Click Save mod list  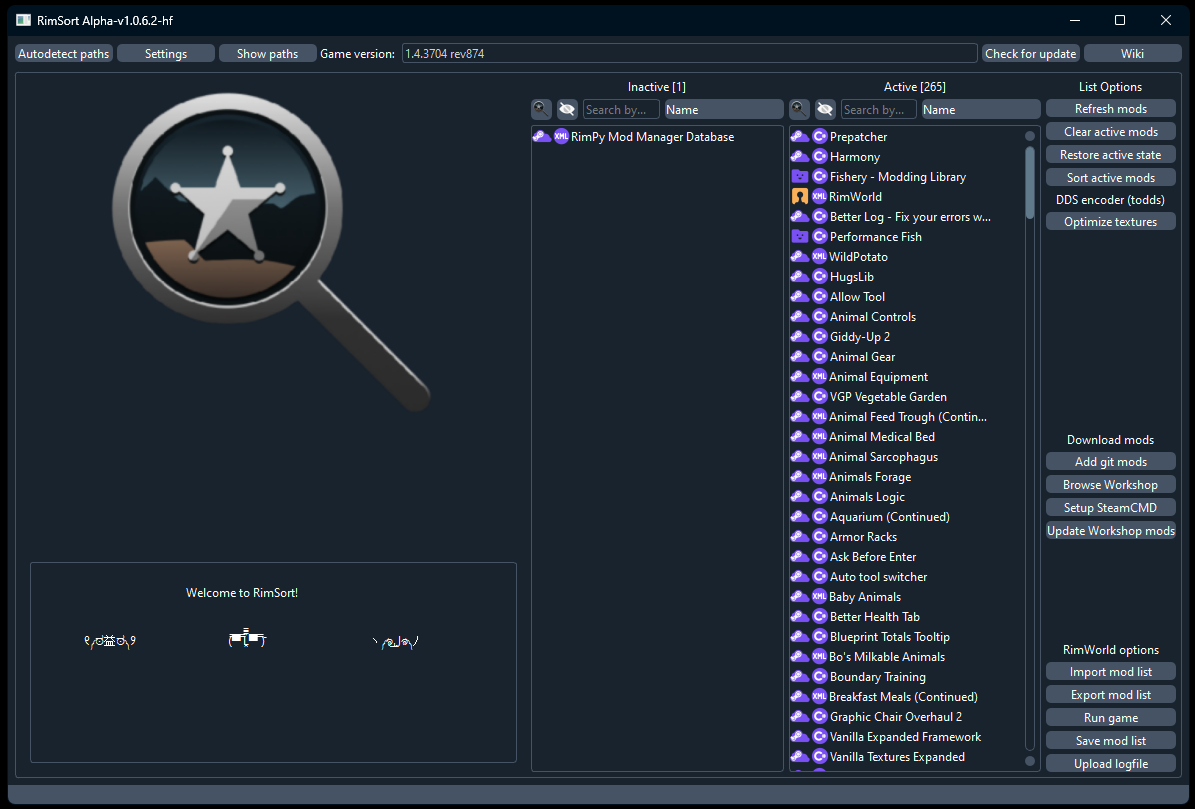(1110, 740)
